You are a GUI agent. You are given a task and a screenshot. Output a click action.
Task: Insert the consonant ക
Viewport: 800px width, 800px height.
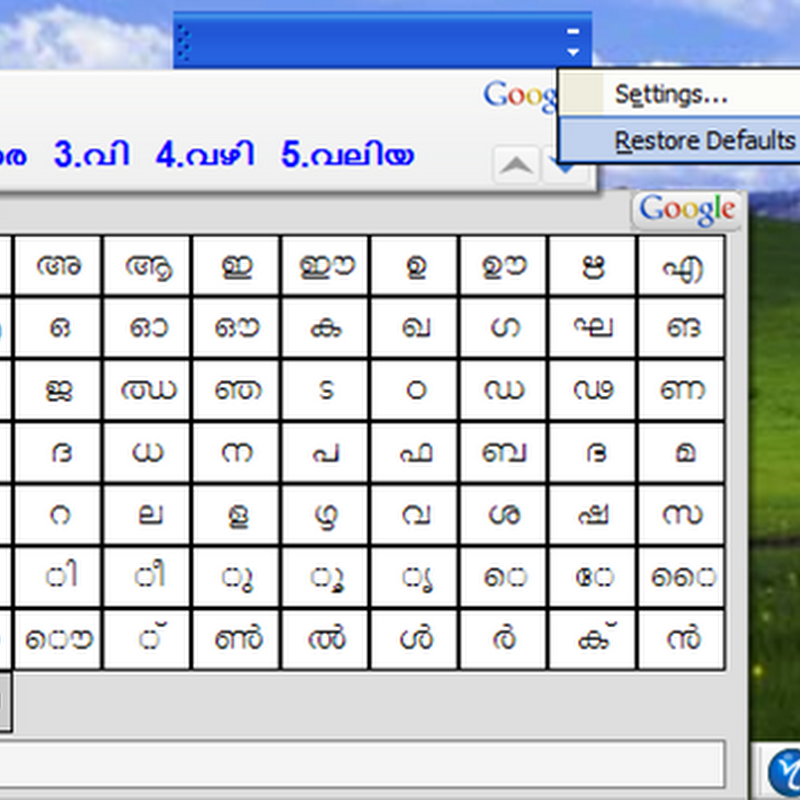325,328
